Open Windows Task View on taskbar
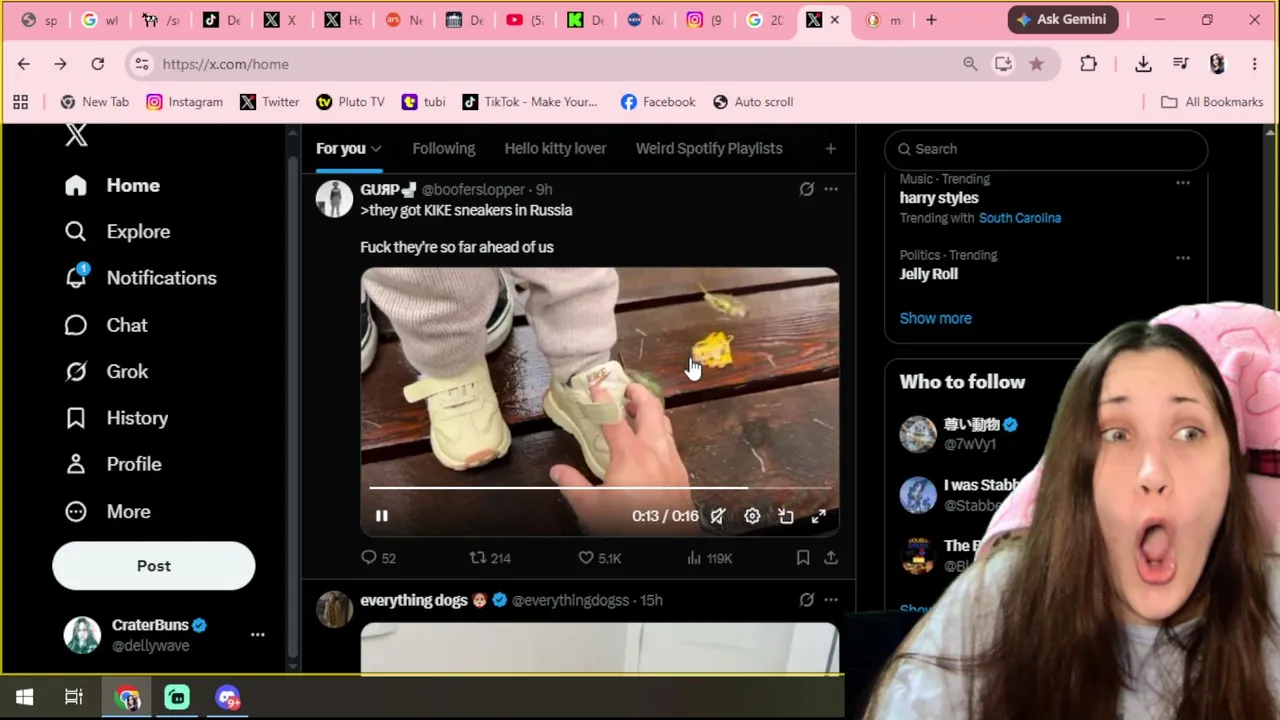Image resolution: width=1280 pixels, height=720 pixels. click(74, 697)
